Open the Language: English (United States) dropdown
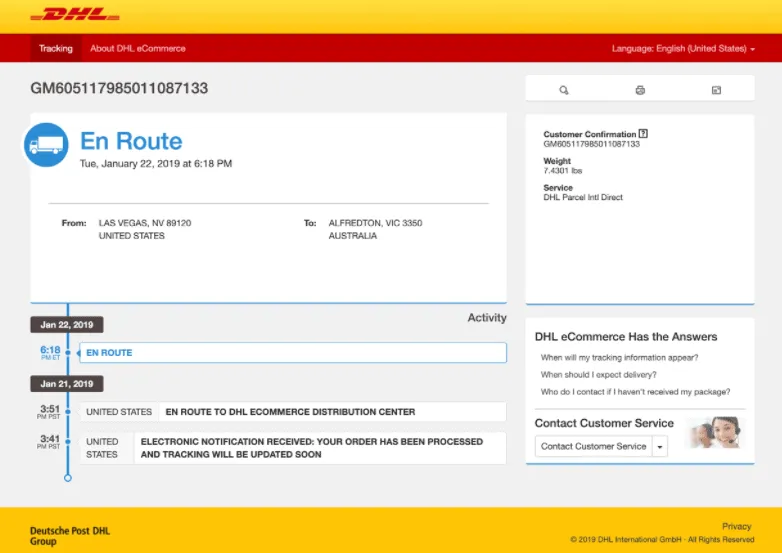The height and width of the screenshot is (553, 782). 683,48
